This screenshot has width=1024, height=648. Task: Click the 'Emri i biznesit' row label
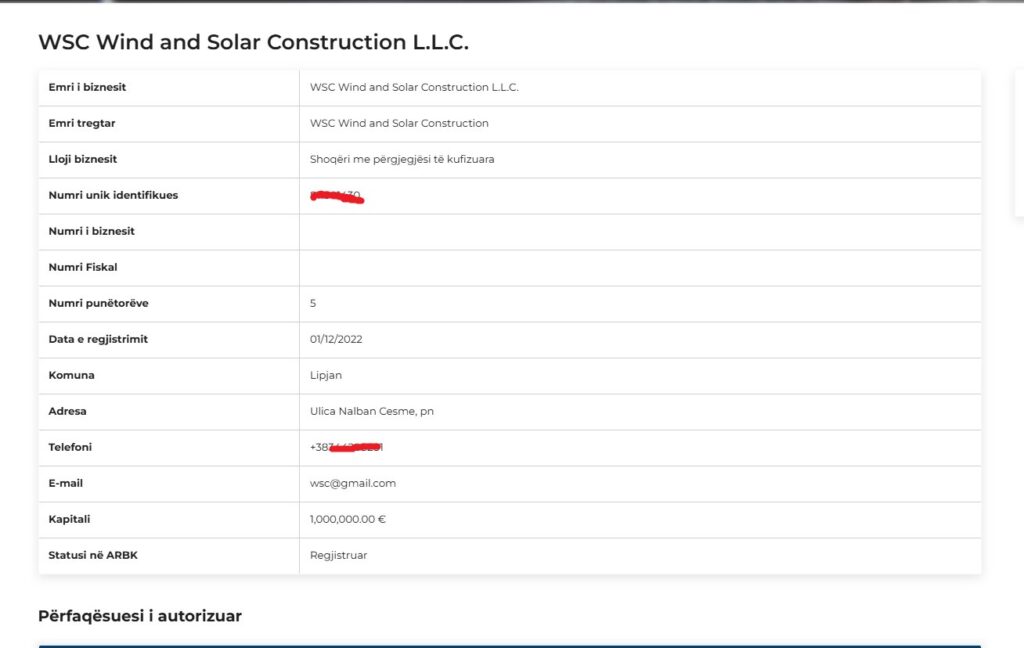click(87, 87)
